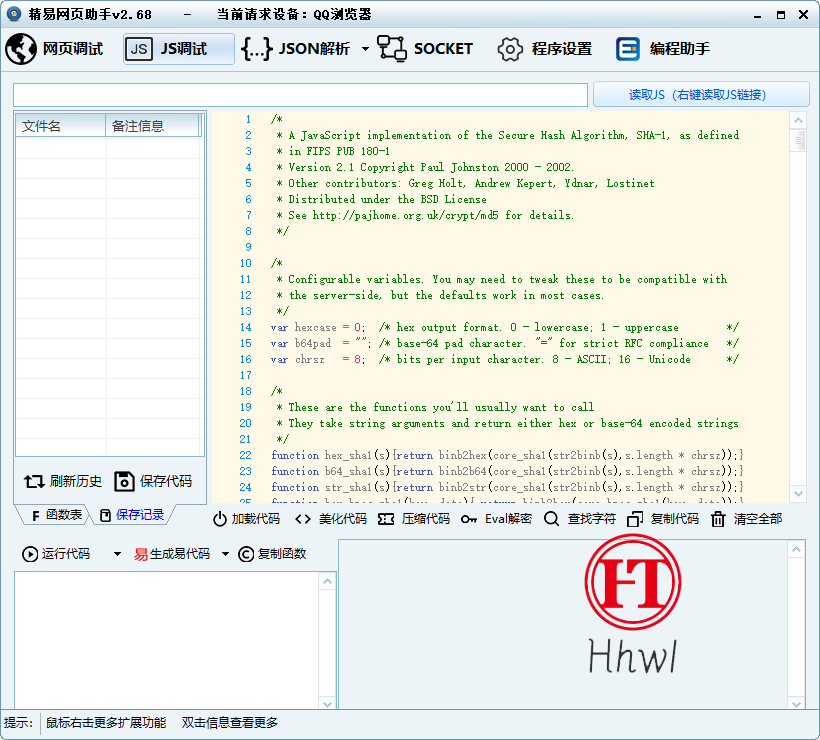Click 加载代码 power icon
Image resolution: width=820 pixels, height=740 pixels.
click(x=220, y=519)
